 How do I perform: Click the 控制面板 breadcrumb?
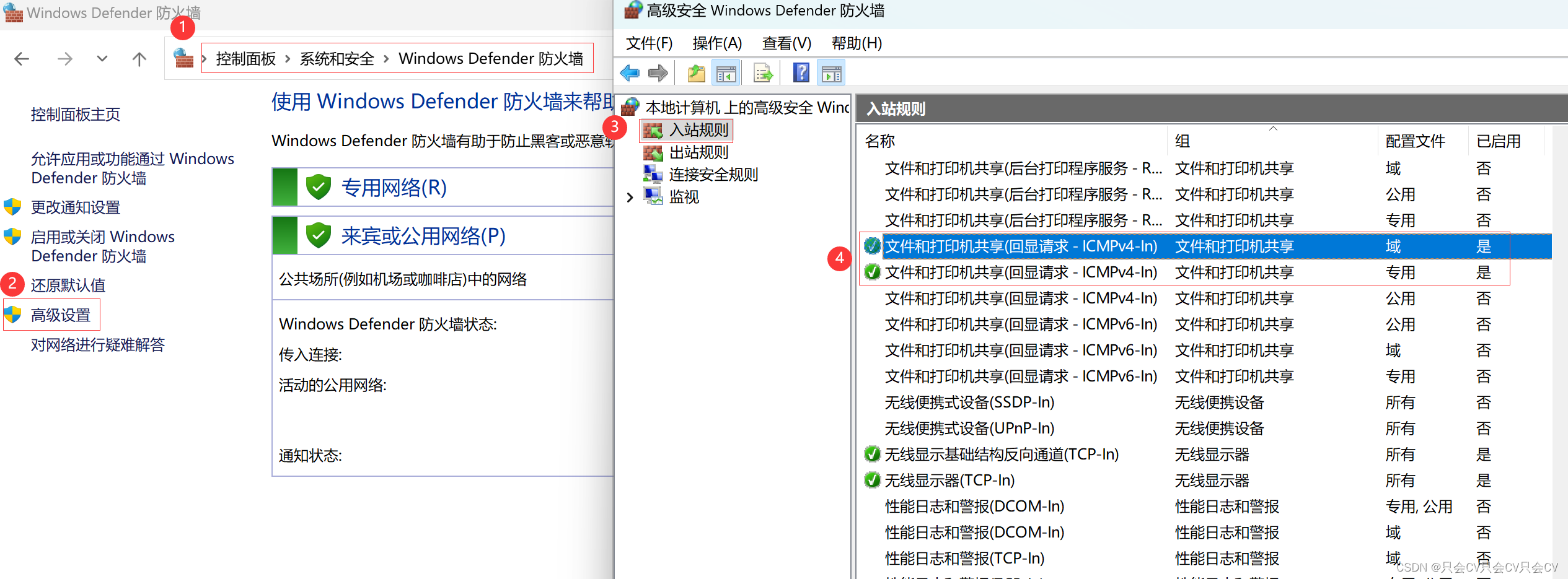pyautogui.click(x=246, y=59)
